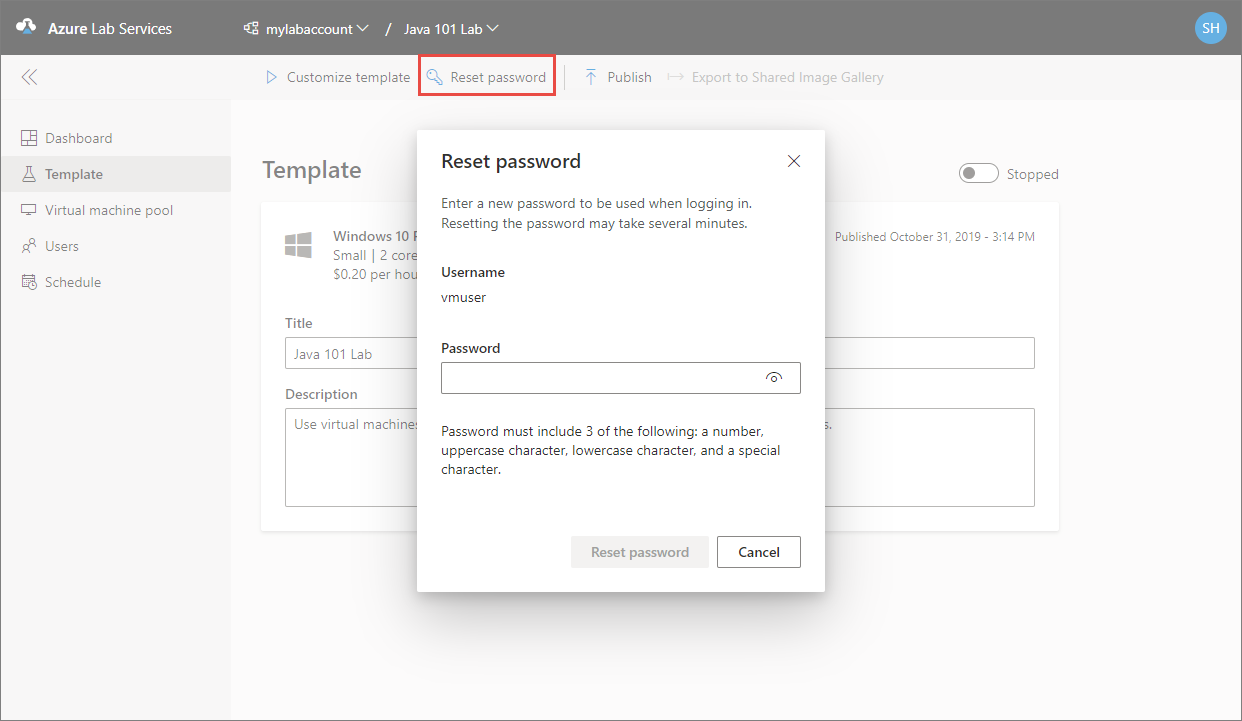Open the Users section icon

[x=31, y=245]
